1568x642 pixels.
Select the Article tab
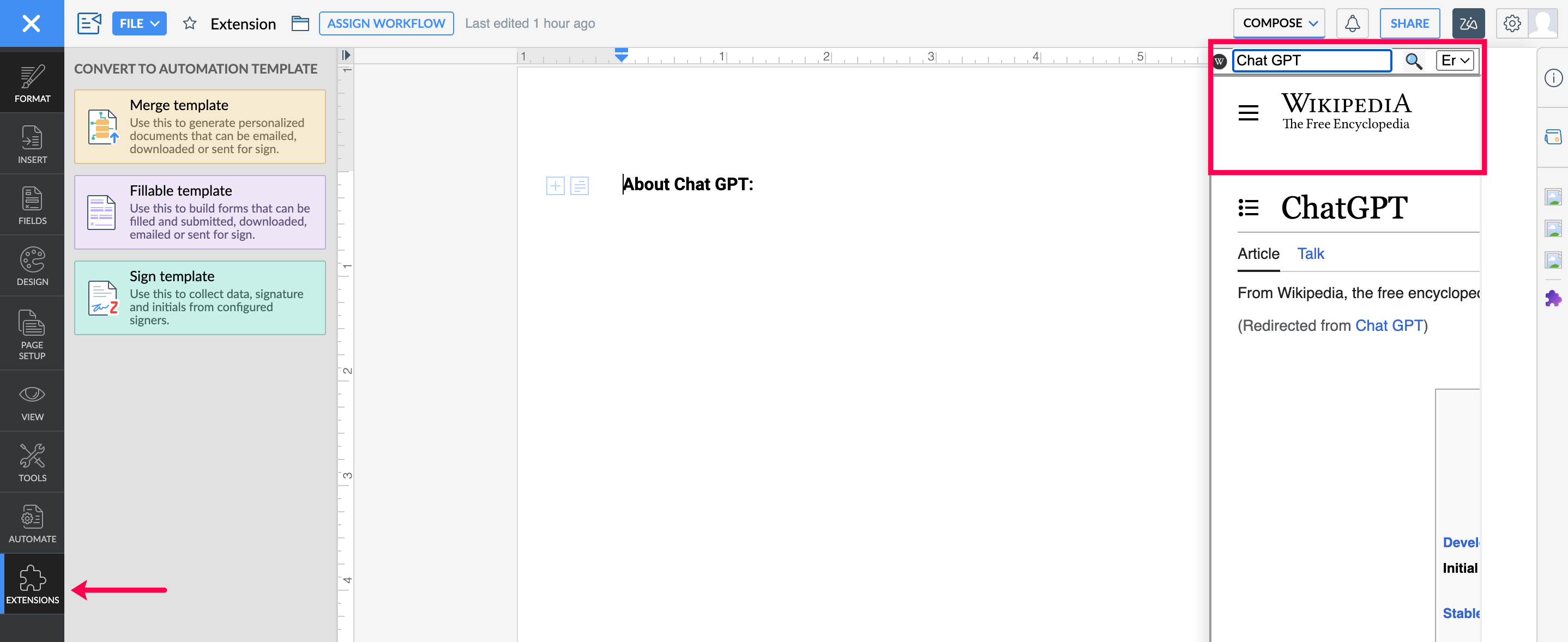(1258, 253)
